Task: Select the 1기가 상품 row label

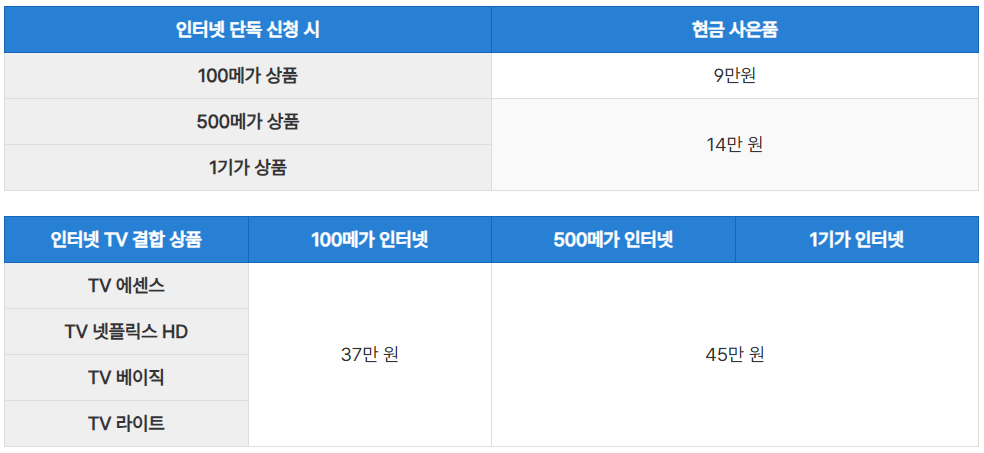Action: [x=248, y=168]
